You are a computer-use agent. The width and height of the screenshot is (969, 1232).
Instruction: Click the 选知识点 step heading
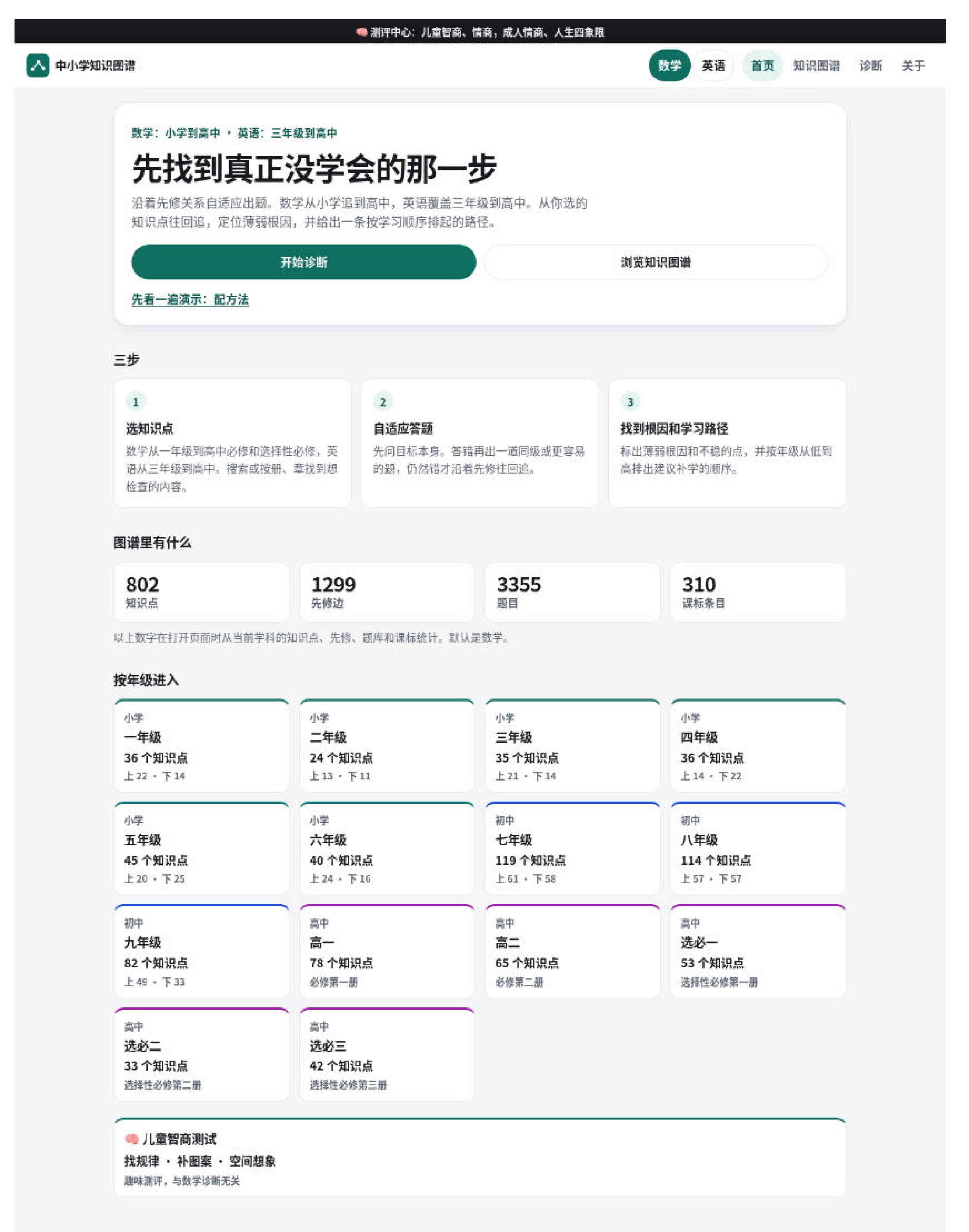click(x=150, y=429)
